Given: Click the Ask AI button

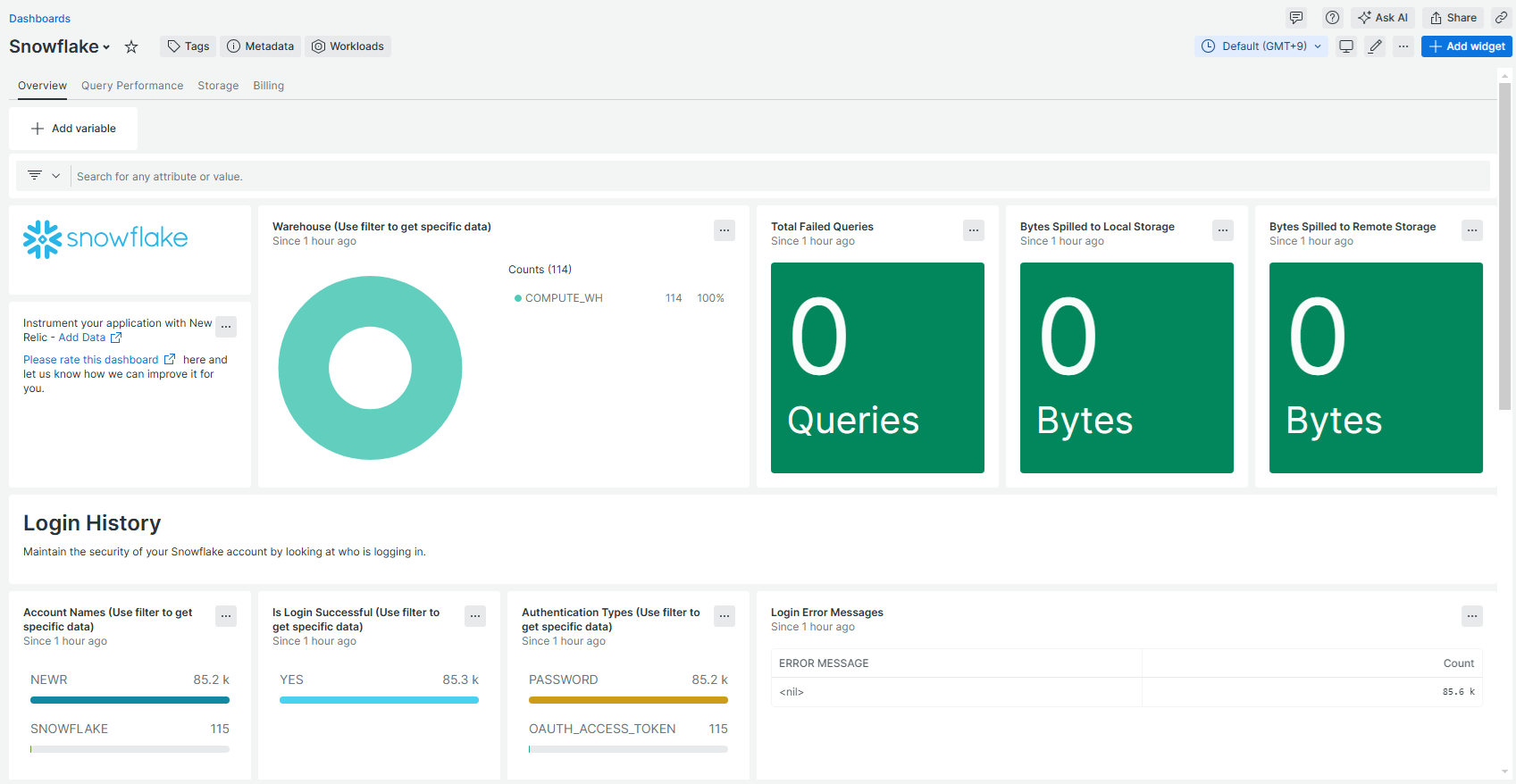Looking at the screenshot, I should click(1383, 18).
